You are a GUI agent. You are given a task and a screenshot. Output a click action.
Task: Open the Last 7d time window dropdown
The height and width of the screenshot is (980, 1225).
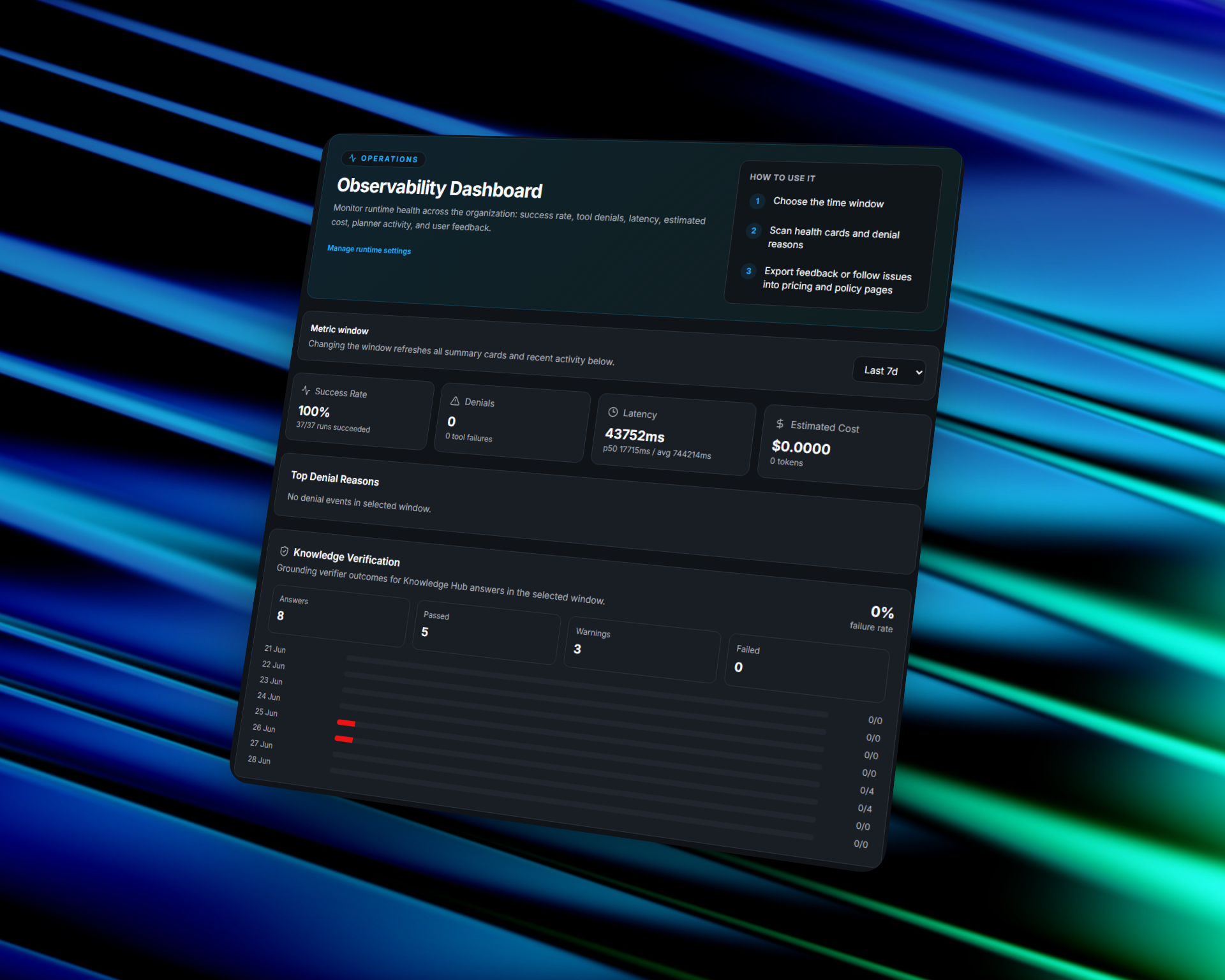889,371
